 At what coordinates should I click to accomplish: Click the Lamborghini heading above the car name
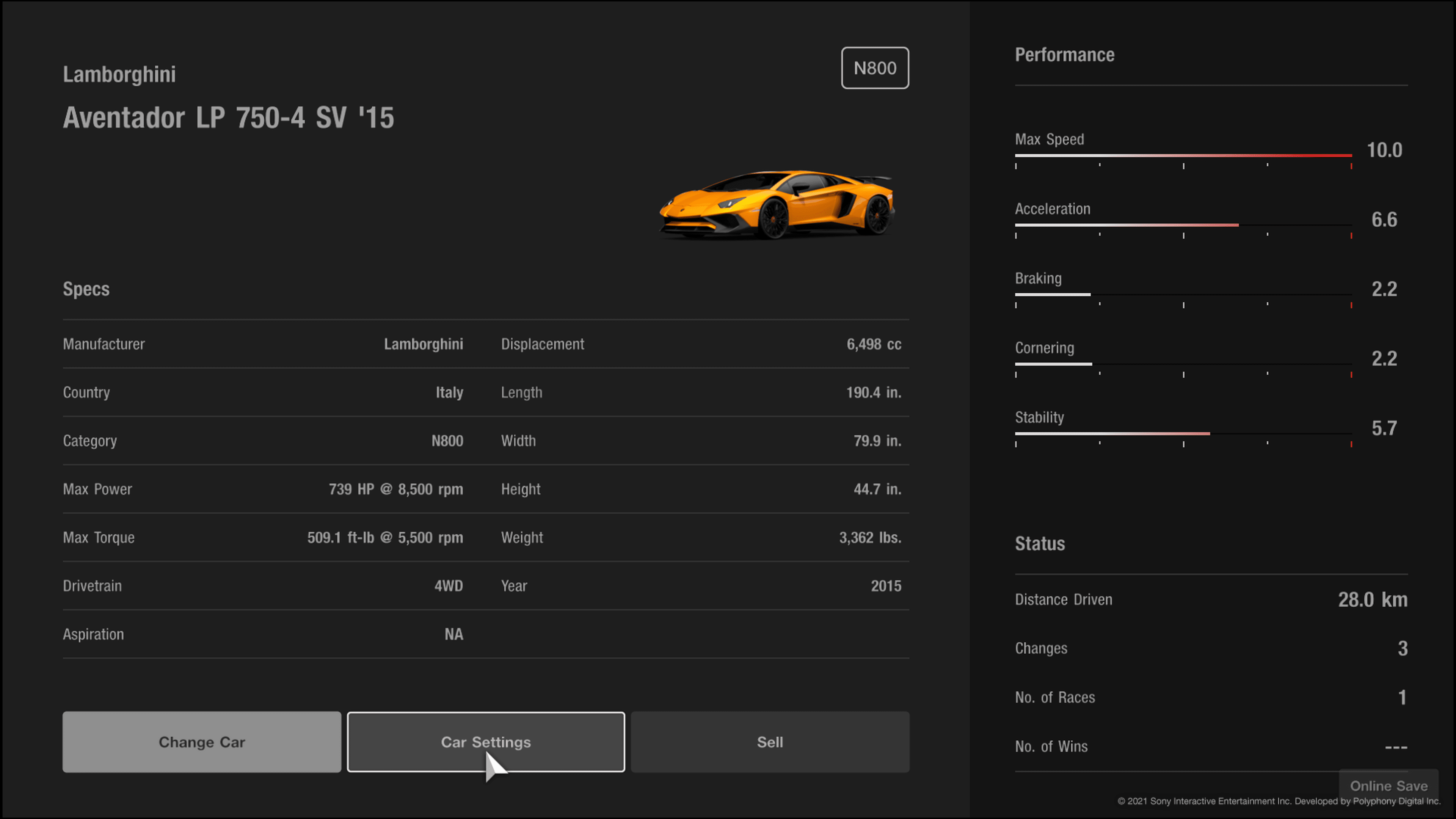119,75
